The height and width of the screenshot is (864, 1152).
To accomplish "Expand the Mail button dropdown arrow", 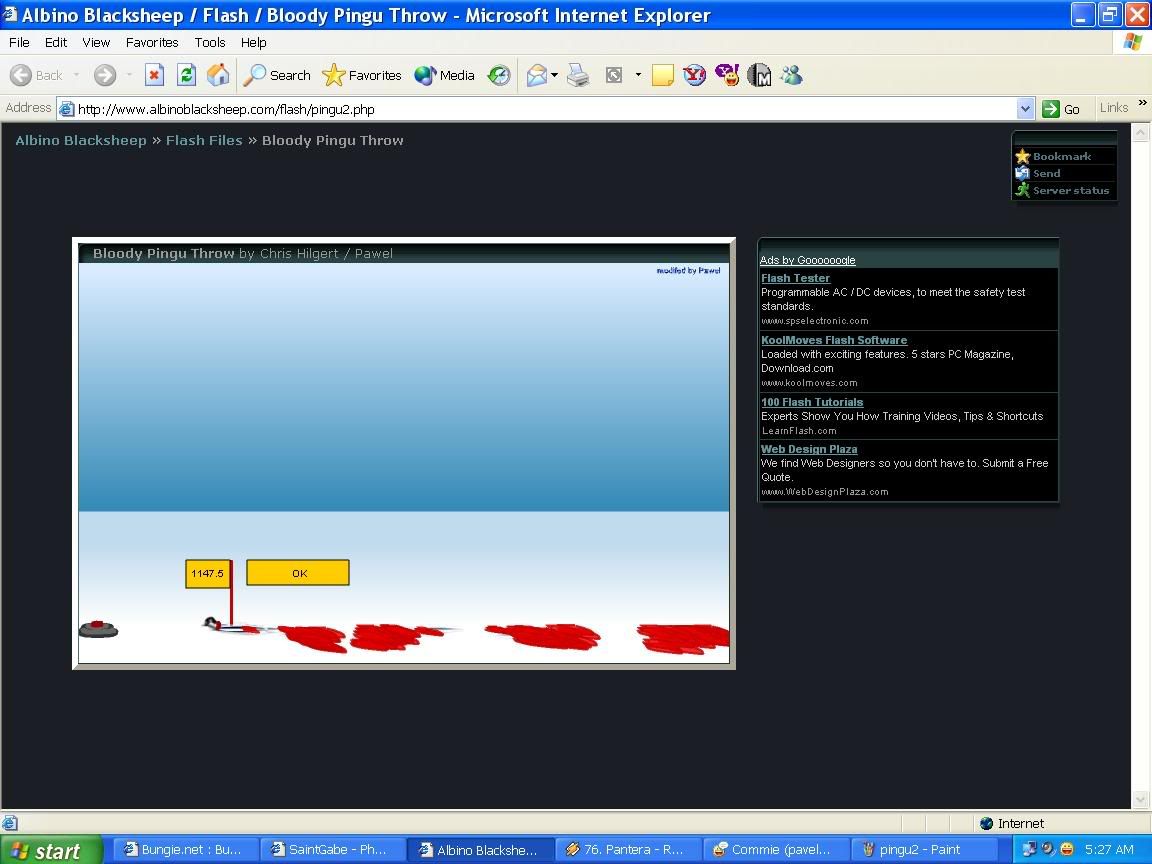I will (554, 75).
